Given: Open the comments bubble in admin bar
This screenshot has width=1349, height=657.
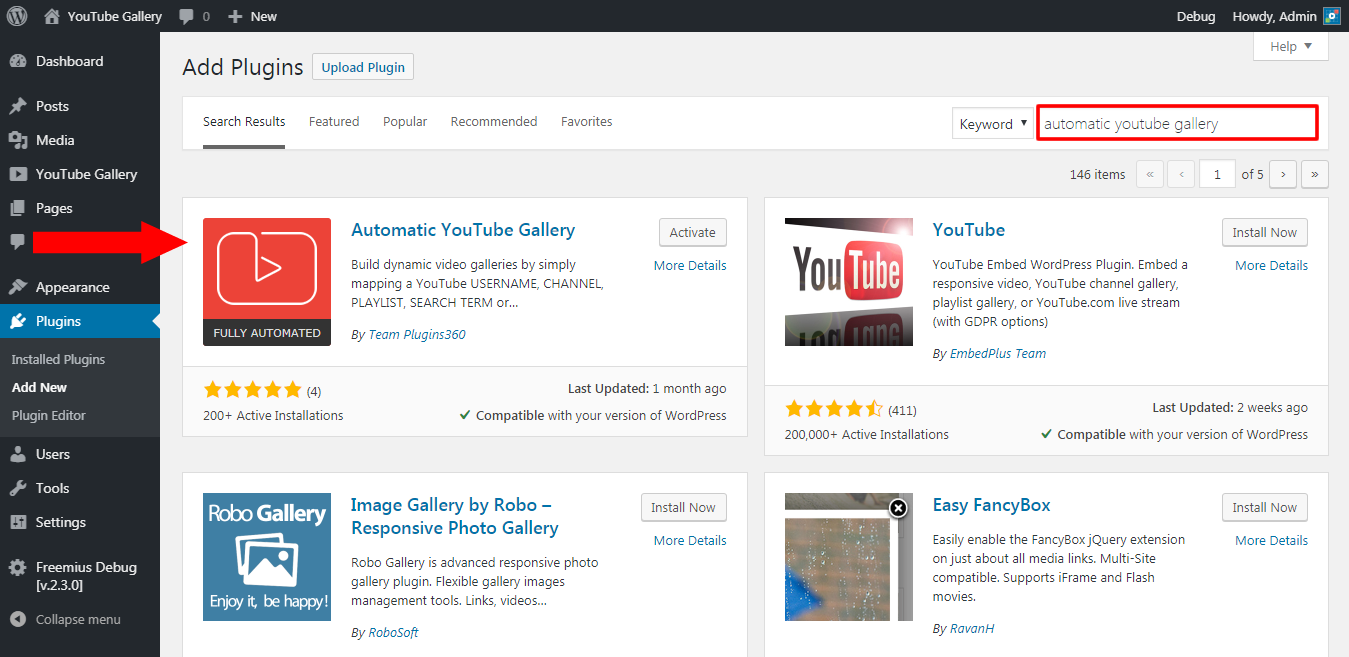Looking at the screenshot, I should coord(194,16).
